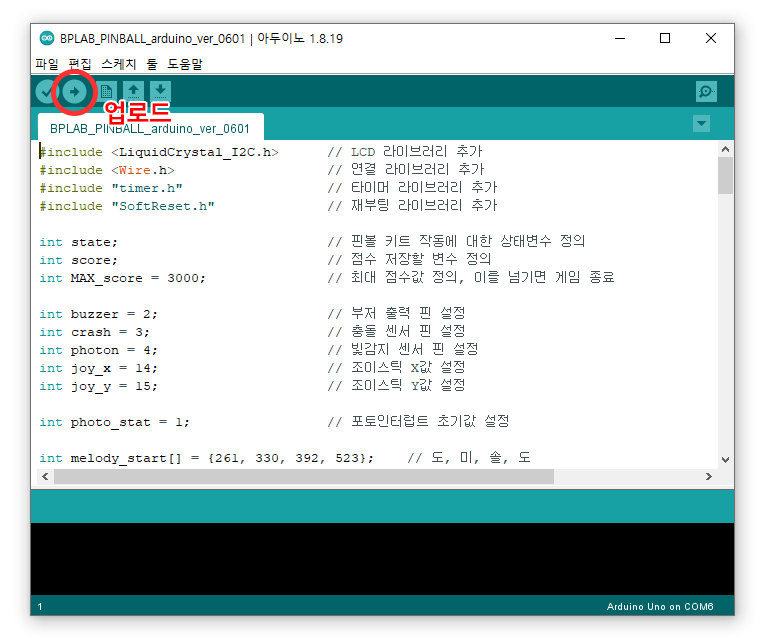The image size is (763, 638).
Task: Click the comment "// 재부팅 라이브러리 추가"
Action: point(413,206)
